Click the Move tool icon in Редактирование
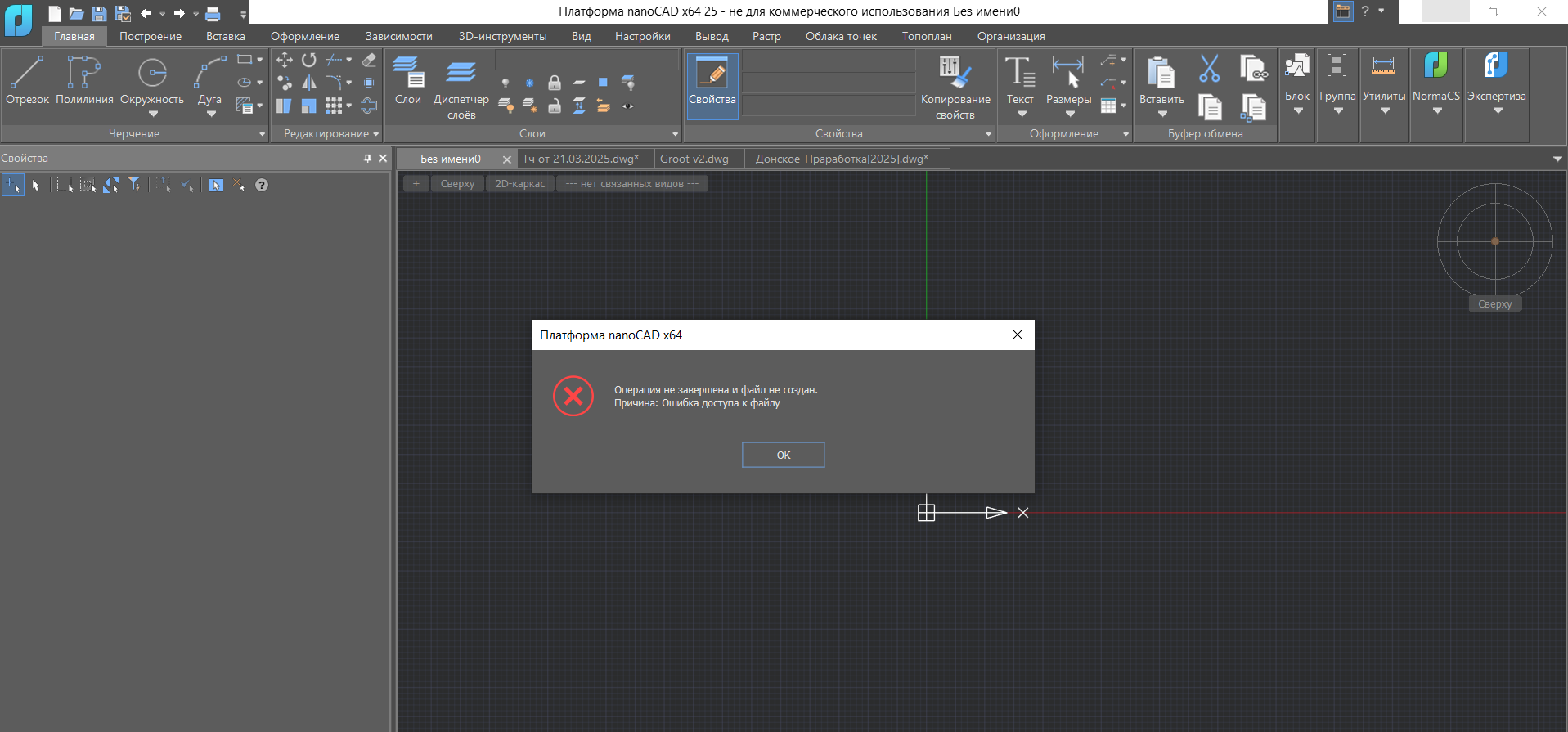Viewport: 1568px width, 732px height. tap(285, 60)
